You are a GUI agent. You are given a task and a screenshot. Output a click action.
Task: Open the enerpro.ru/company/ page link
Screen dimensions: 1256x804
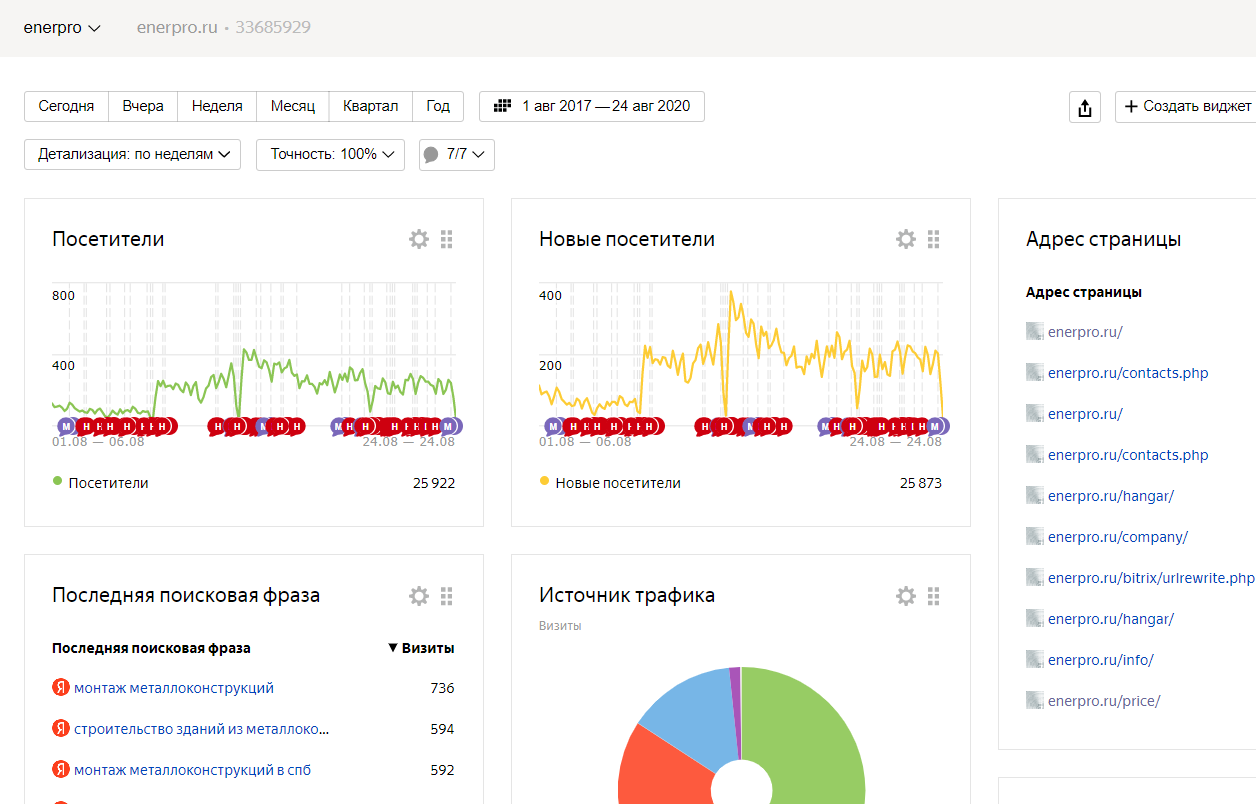[1118, 537]
